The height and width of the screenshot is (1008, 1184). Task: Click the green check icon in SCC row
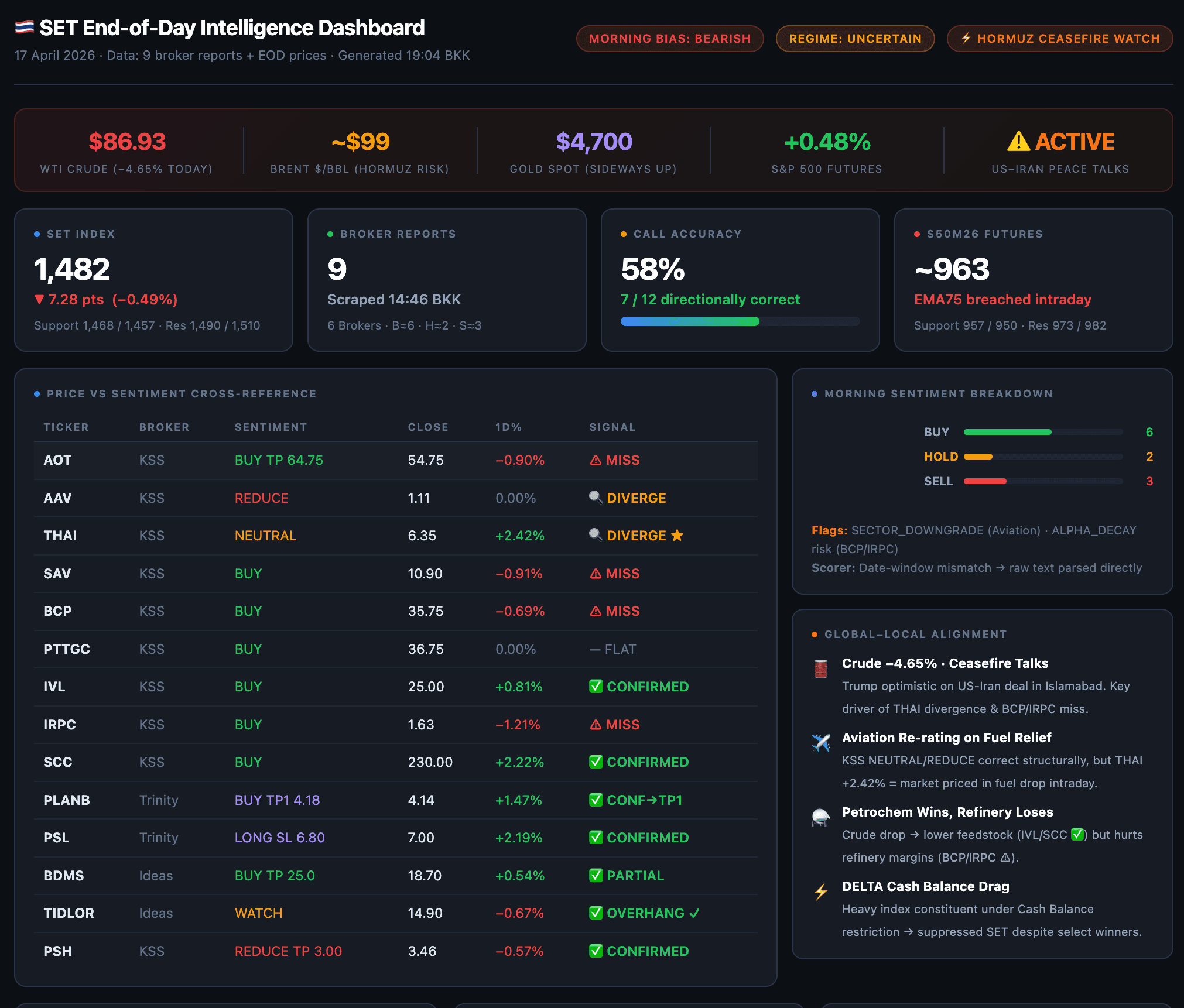596,762
